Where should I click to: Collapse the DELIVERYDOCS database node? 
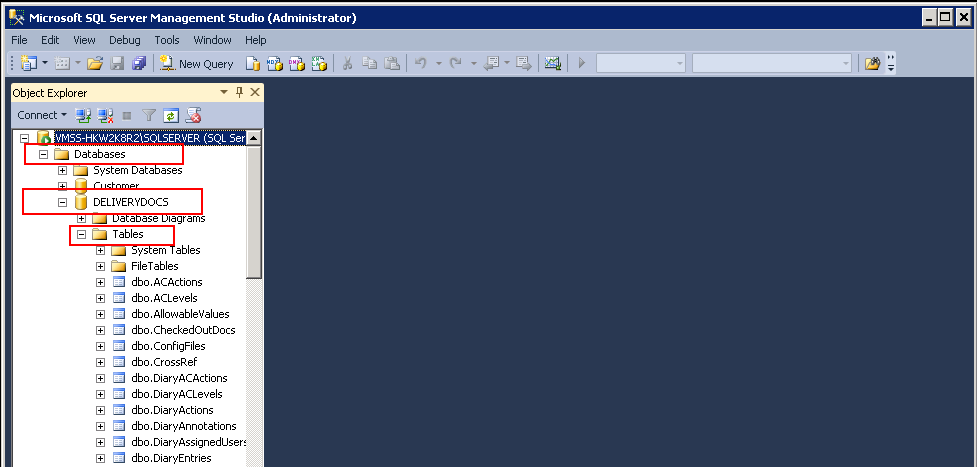(x=62, y=202)
